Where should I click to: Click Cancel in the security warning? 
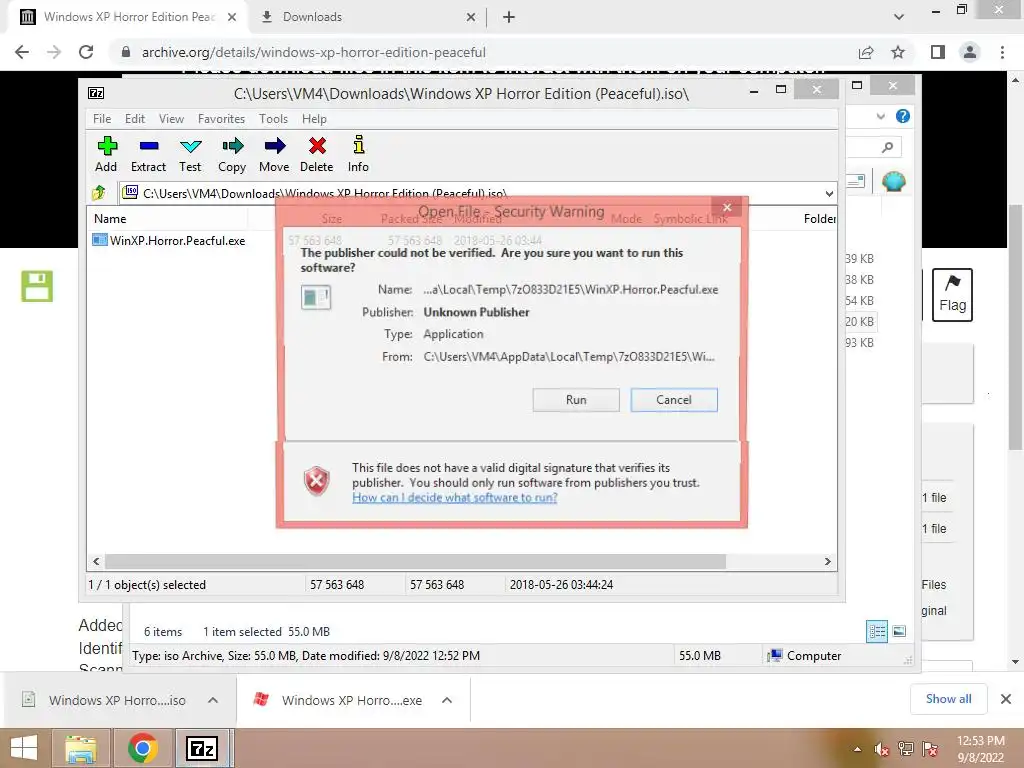click(674, 400)
